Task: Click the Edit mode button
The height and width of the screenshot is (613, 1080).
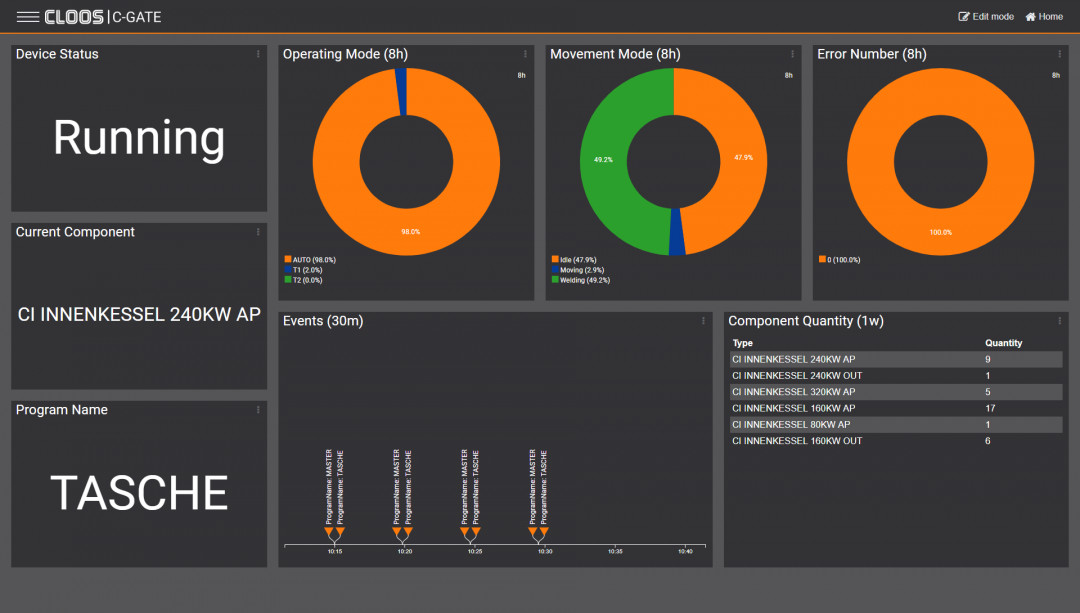Action: 986,17
